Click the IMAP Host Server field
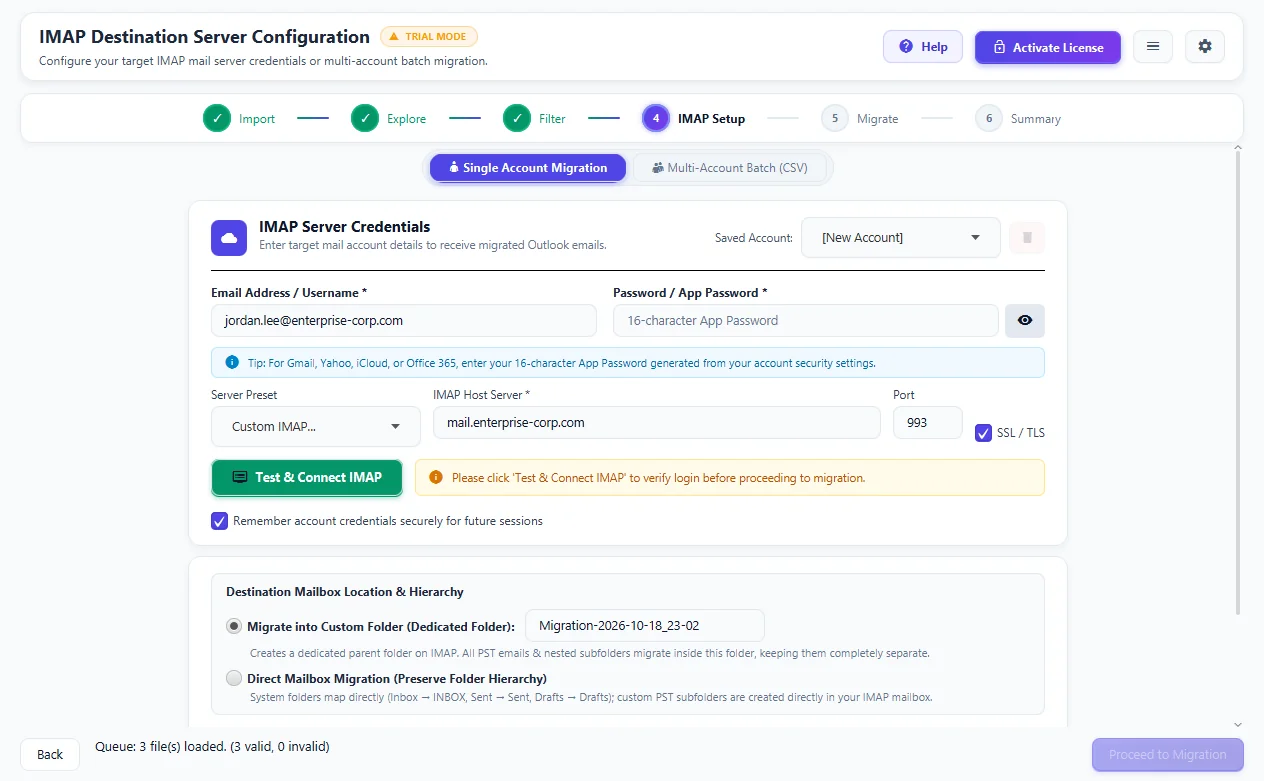Viewport: 1264px width, 781px height. 657,422
